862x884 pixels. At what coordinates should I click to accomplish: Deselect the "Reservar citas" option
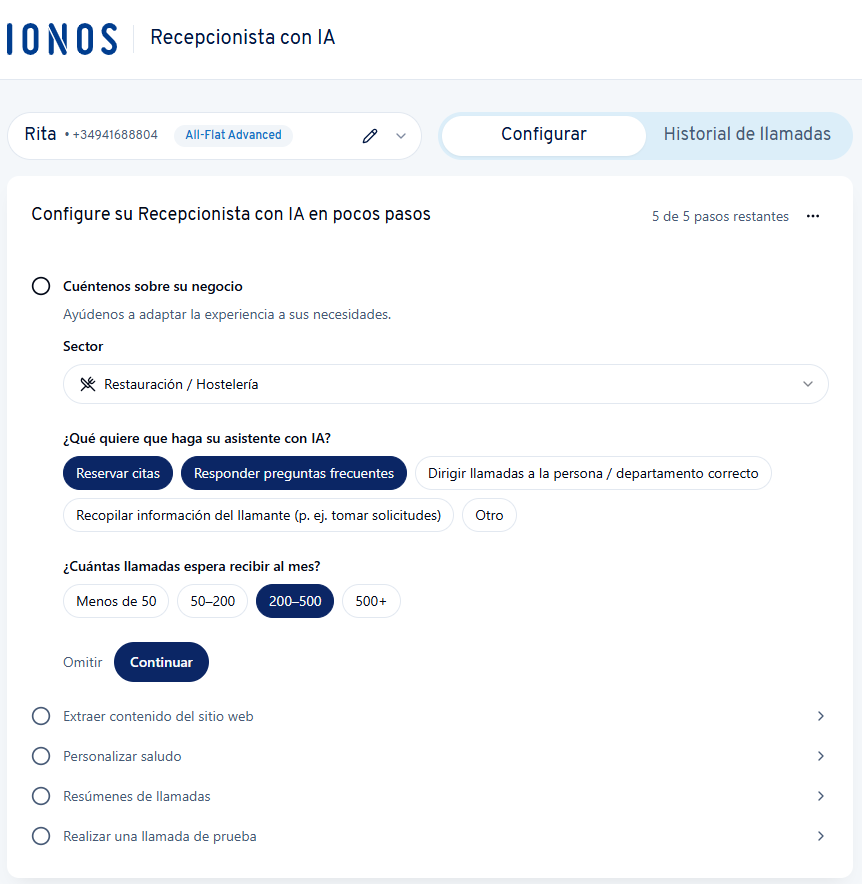117,473
